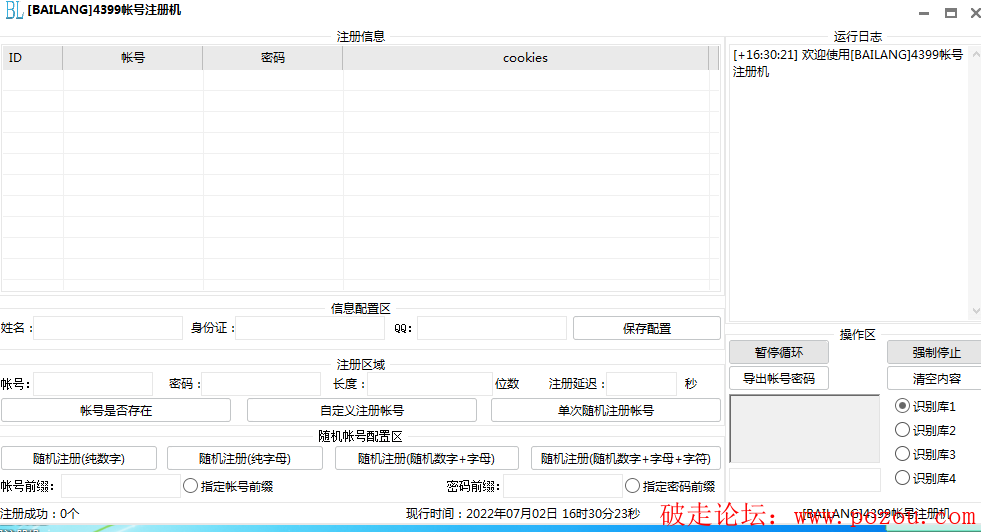
Task: Click the 现行时间 status text
Action: 523,514
